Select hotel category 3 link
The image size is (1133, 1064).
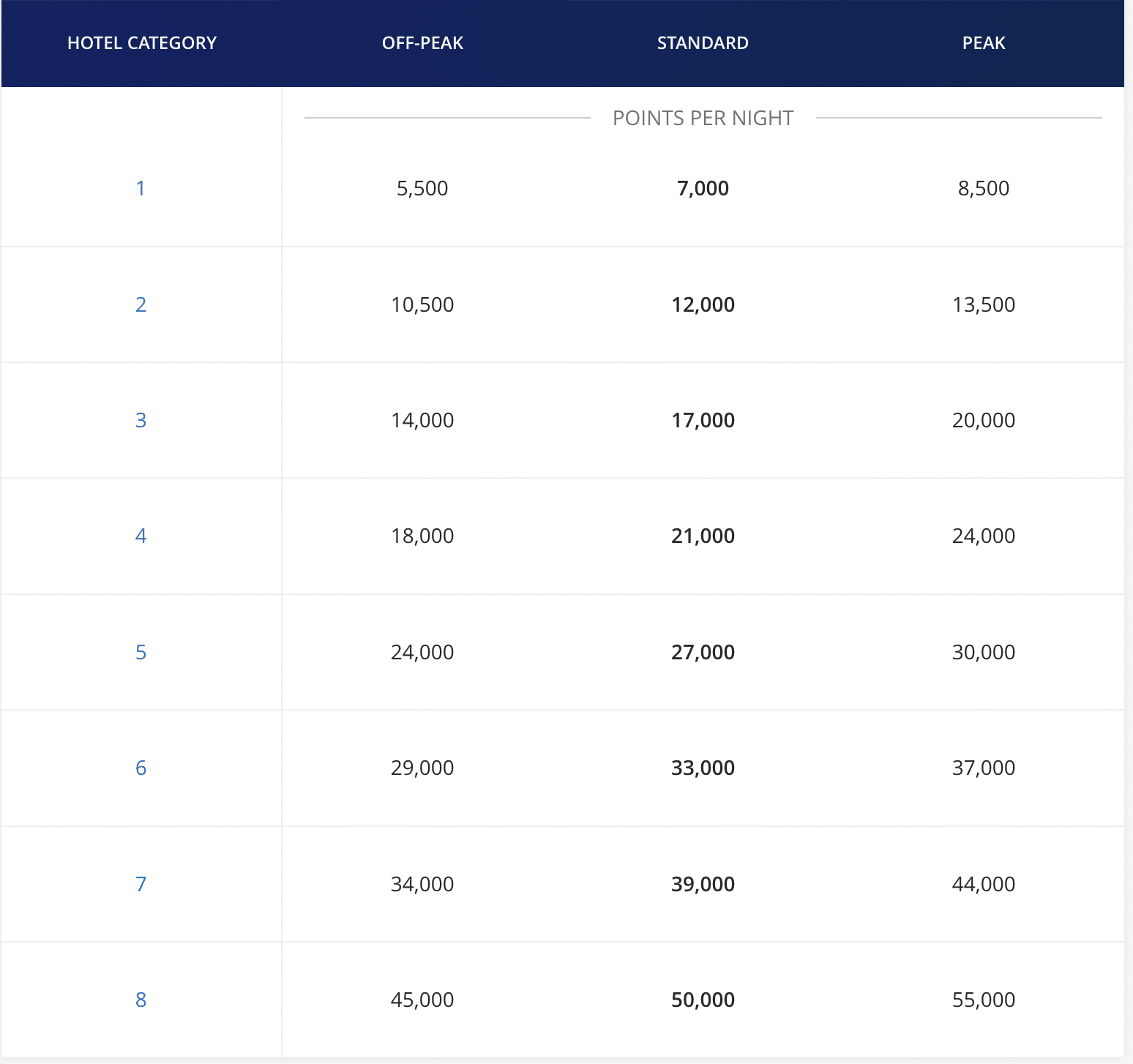pos(141,420)
